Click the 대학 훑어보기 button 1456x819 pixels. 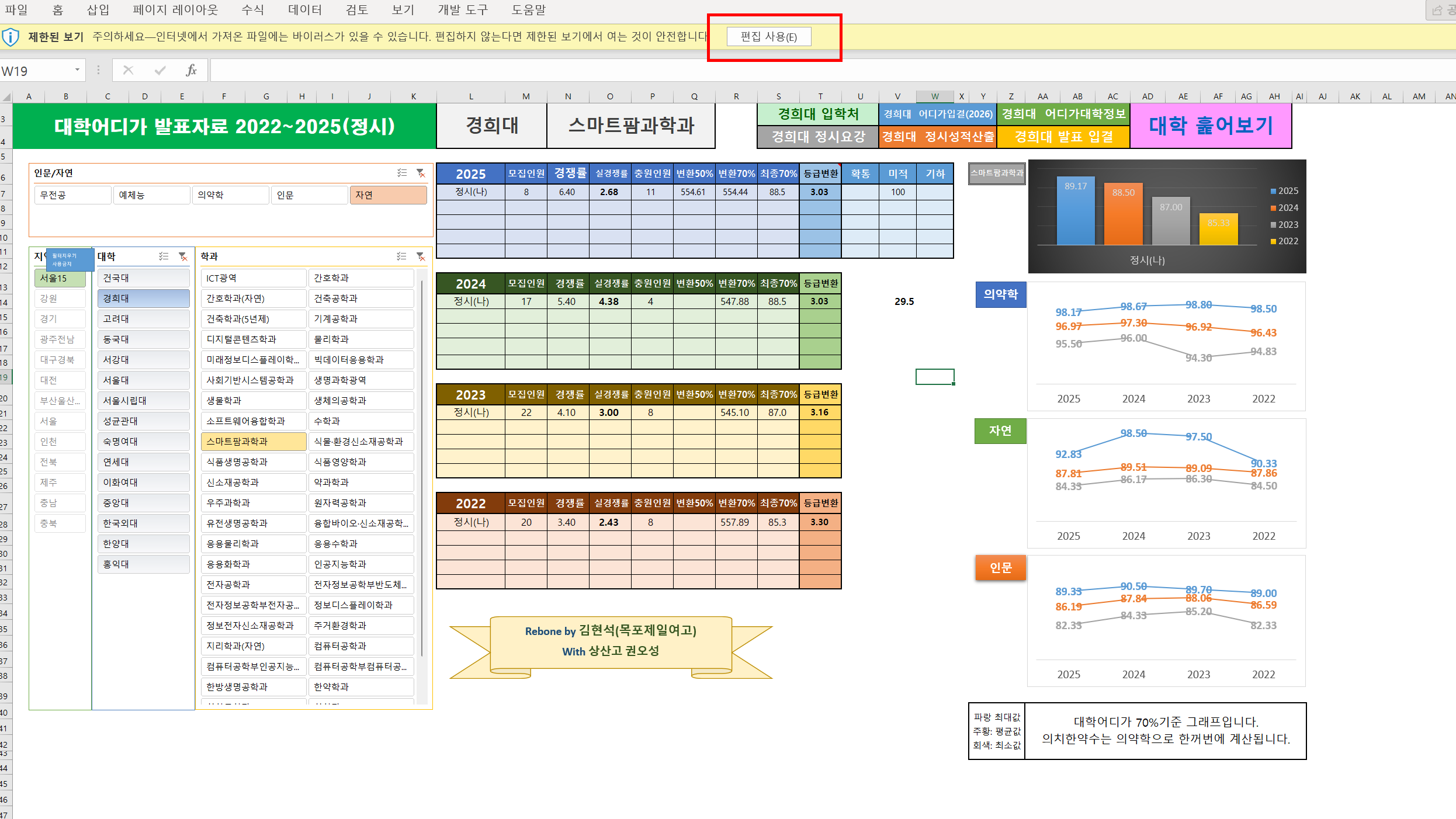click(x=1210, y=126)
